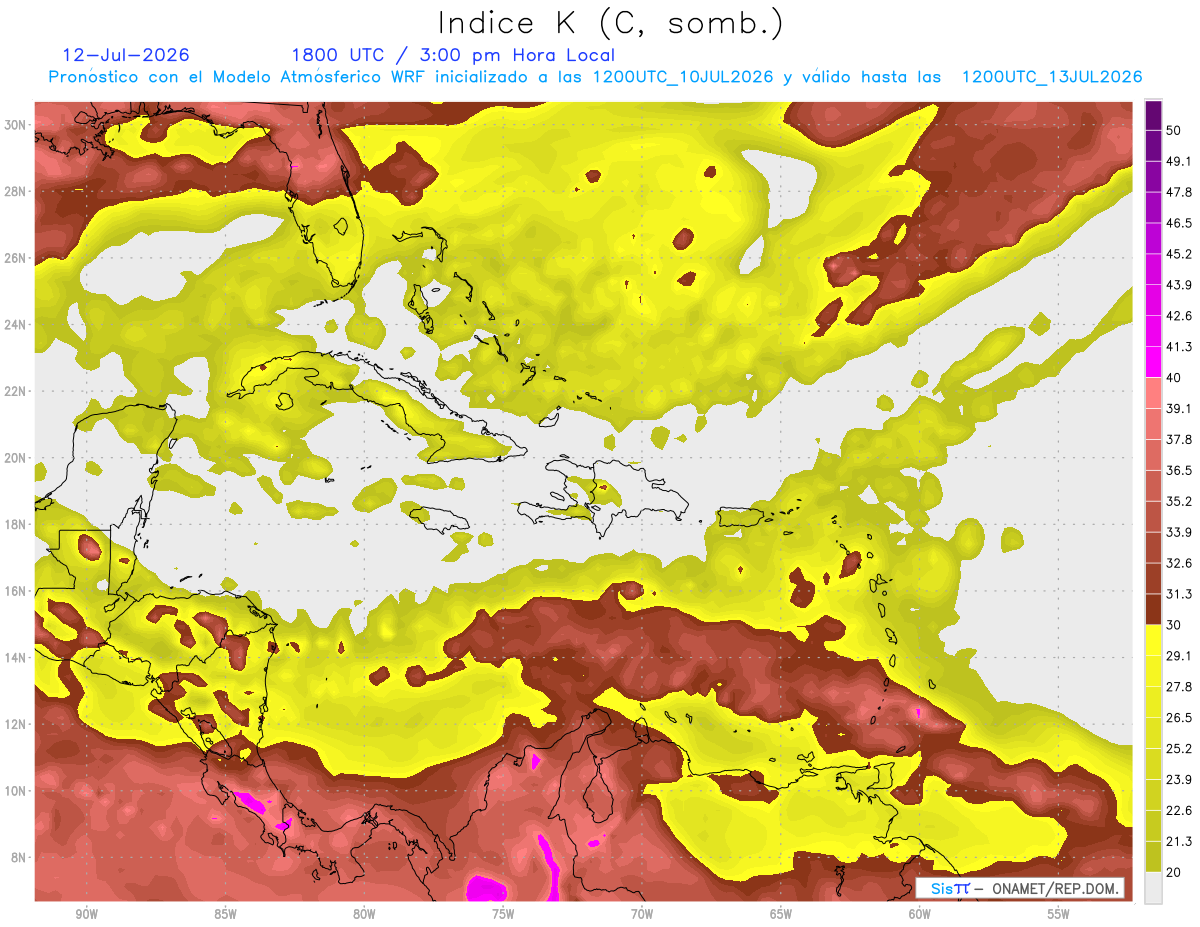Click the legend value "49.1"
Image resolution: width=1200 pixels, height=927 pixels.
1178,162
